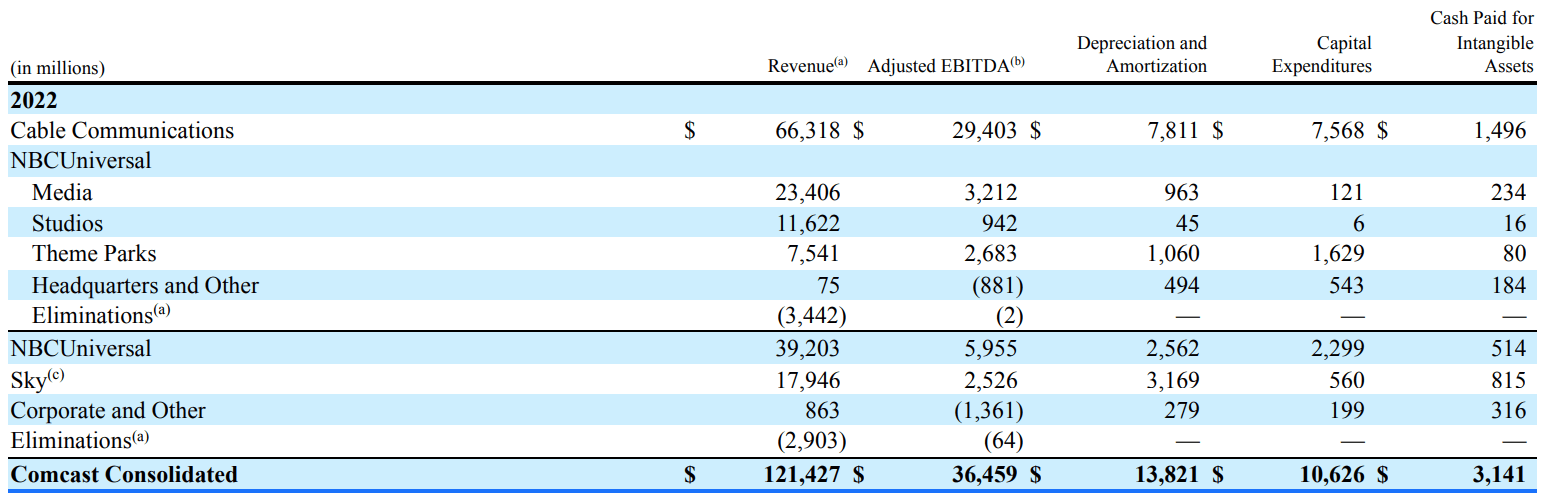Select Theme Parks revenue 7,541
The image size is (1544, 504).
(x=813, y=254)
